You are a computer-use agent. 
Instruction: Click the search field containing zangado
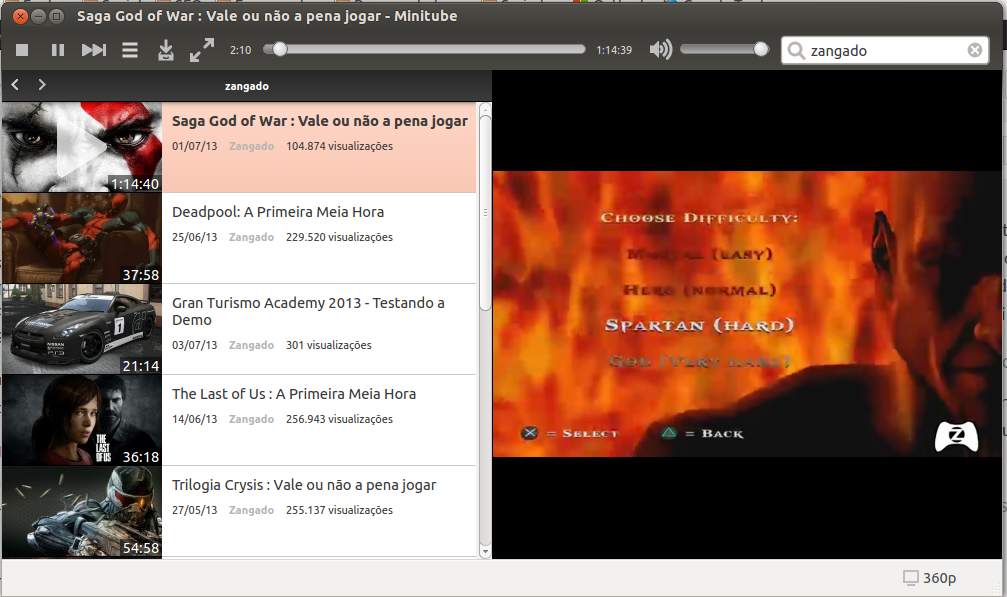point(885,50)
